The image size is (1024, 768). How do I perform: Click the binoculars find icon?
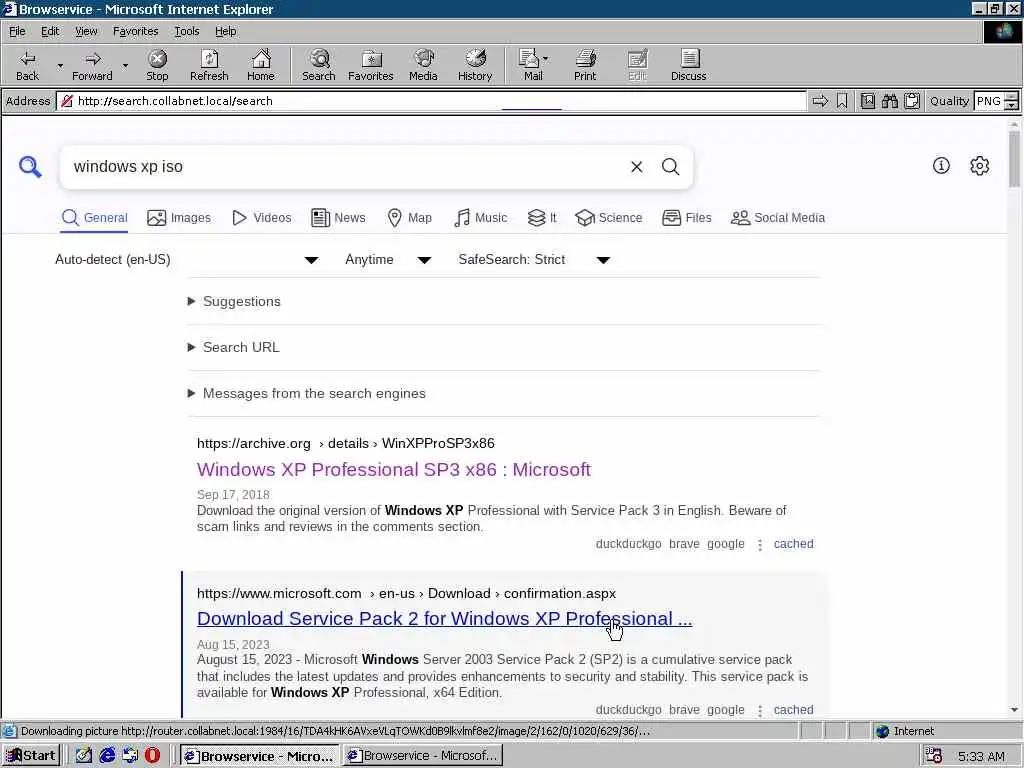point(889,101)
